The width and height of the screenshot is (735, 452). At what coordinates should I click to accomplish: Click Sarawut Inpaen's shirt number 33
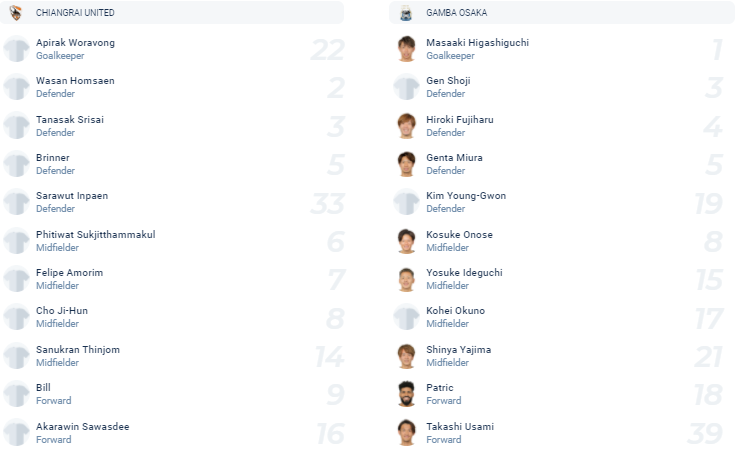tap(327, 203)
